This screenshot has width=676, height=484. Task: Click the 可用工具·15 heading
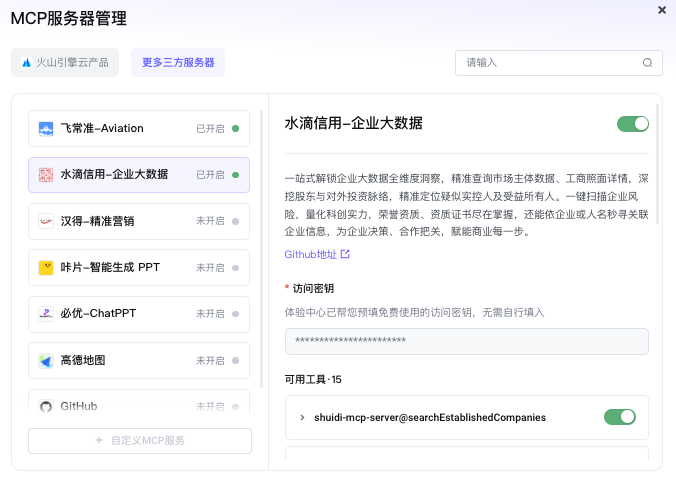pyautogui.click(x=313, y=379)
